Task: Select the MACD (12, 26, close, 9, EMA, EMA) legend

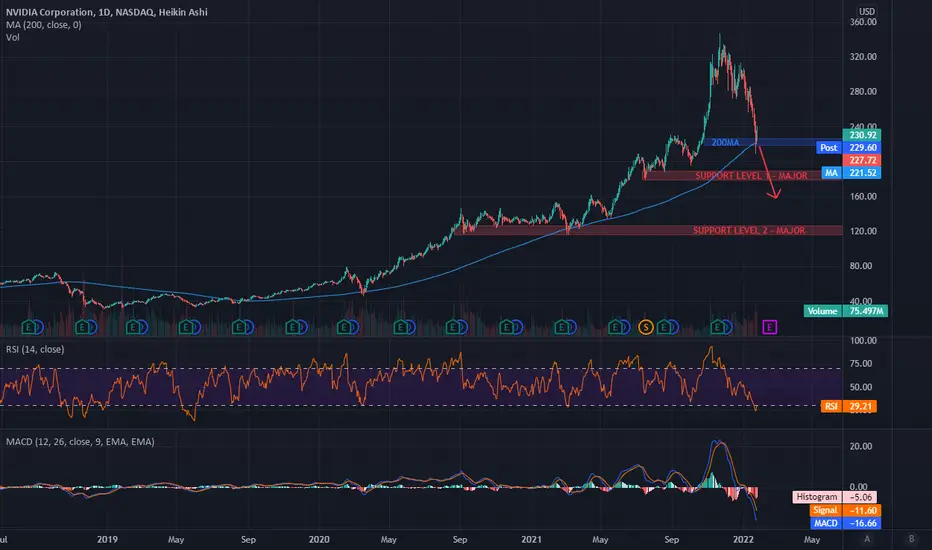Action: coord(80,442)
